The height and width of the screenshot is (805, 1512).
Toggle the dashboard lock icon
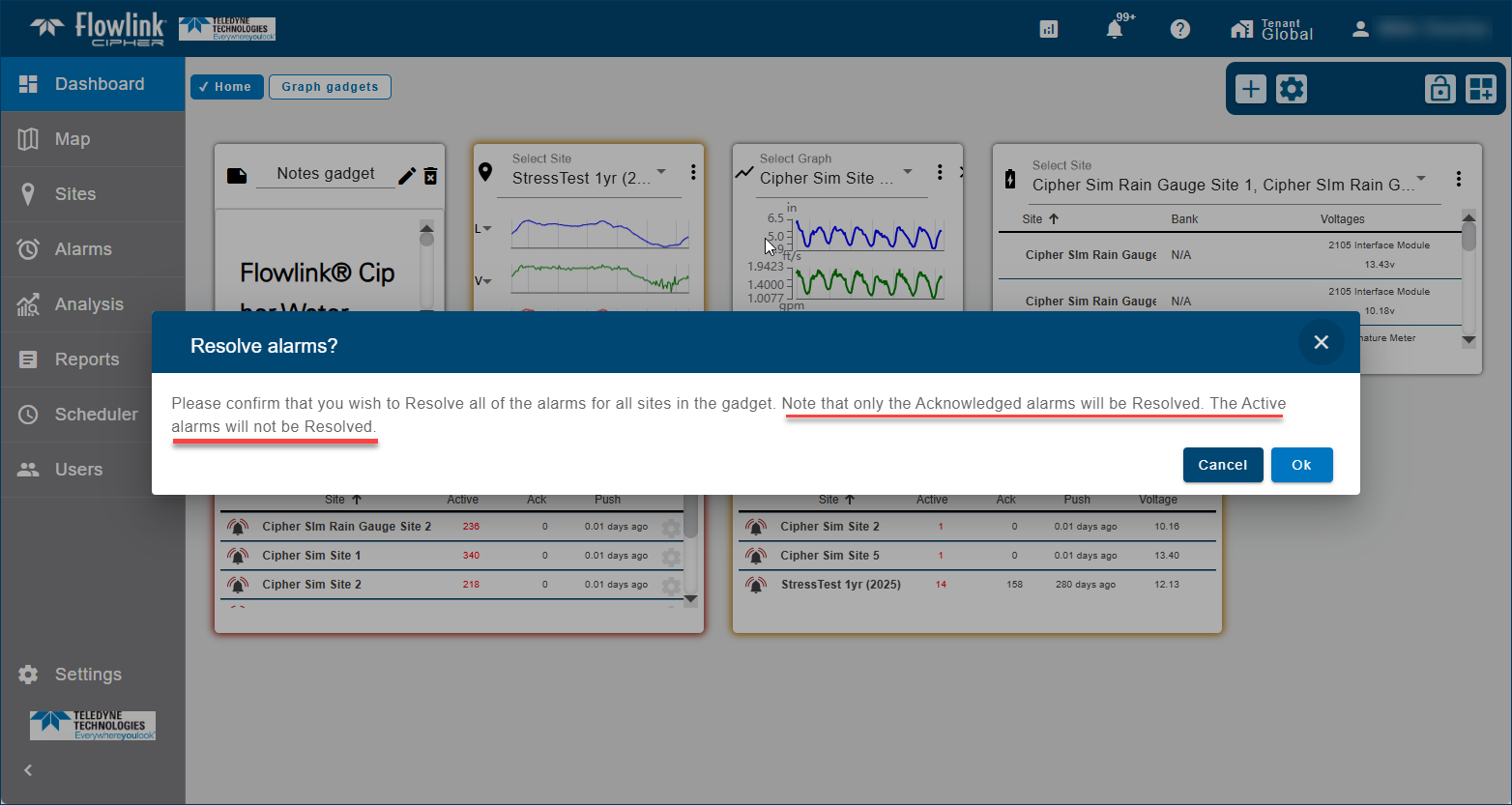point(1440,90)
